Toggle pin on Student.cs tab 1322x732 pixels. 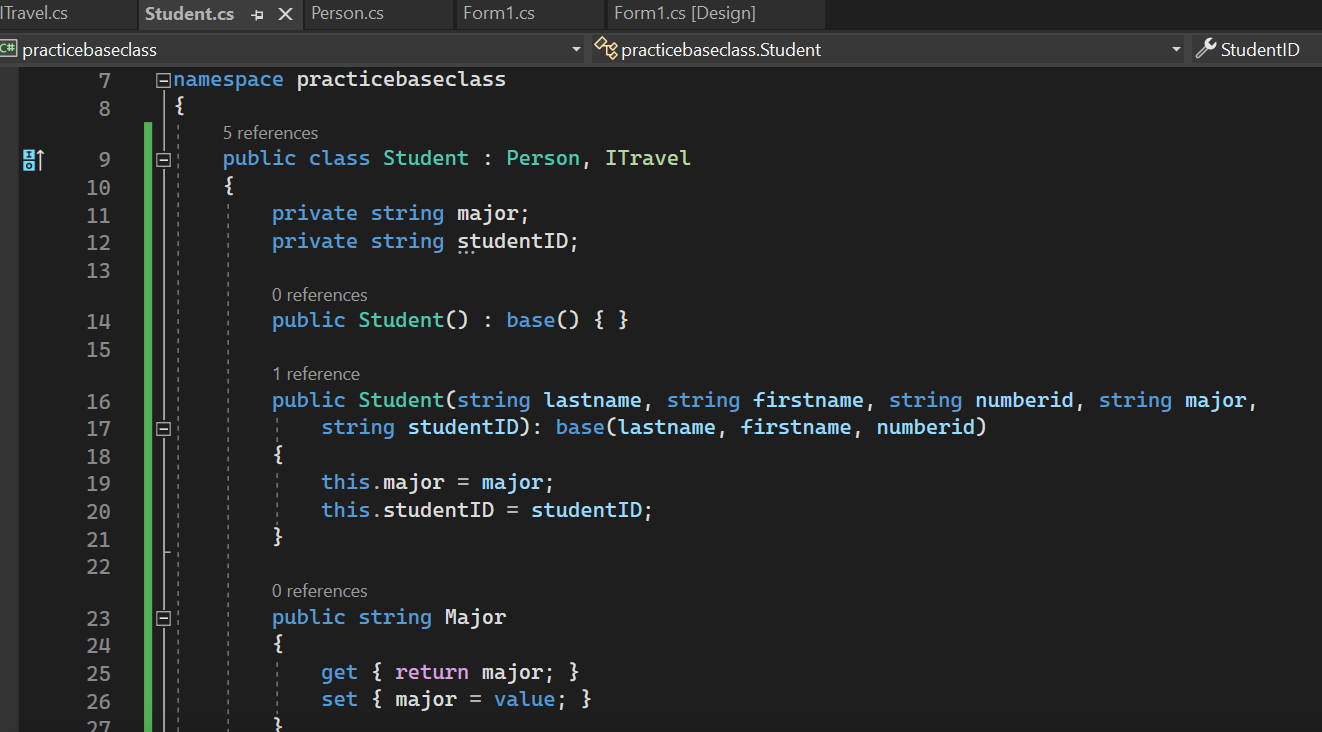pyautogui.click(x=258, y=15)
